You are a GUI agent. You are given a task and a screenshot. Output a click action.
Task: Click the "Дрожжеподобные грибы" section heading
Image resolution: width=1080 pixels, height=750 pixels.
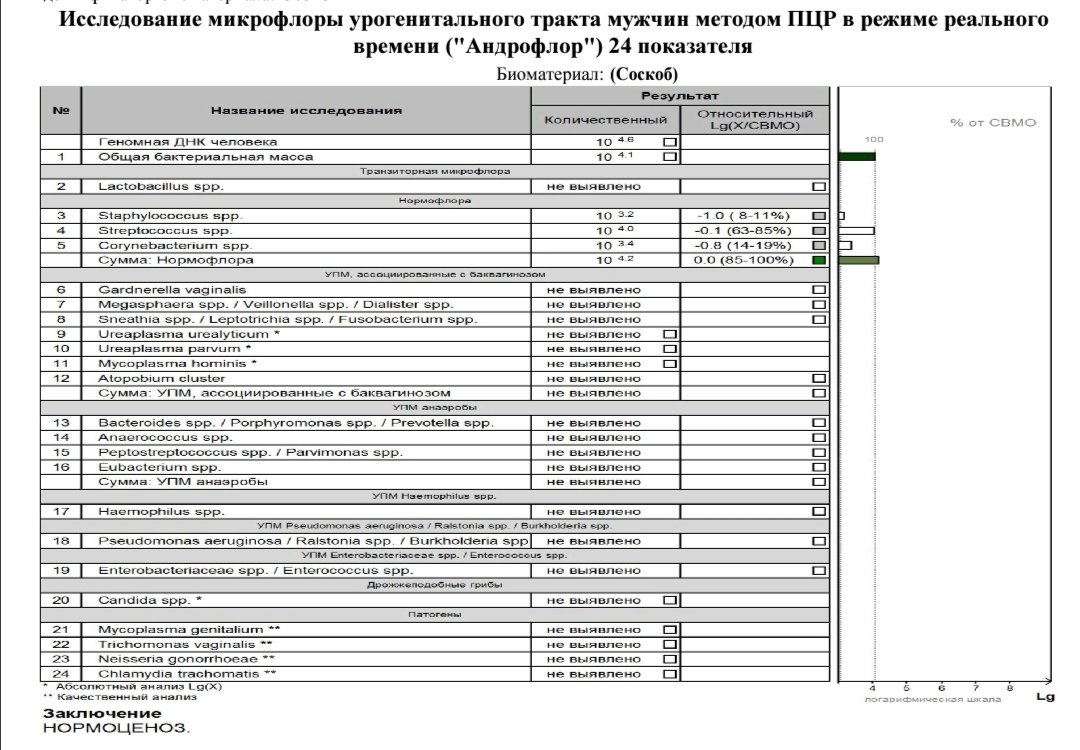[x=435, y=585]
